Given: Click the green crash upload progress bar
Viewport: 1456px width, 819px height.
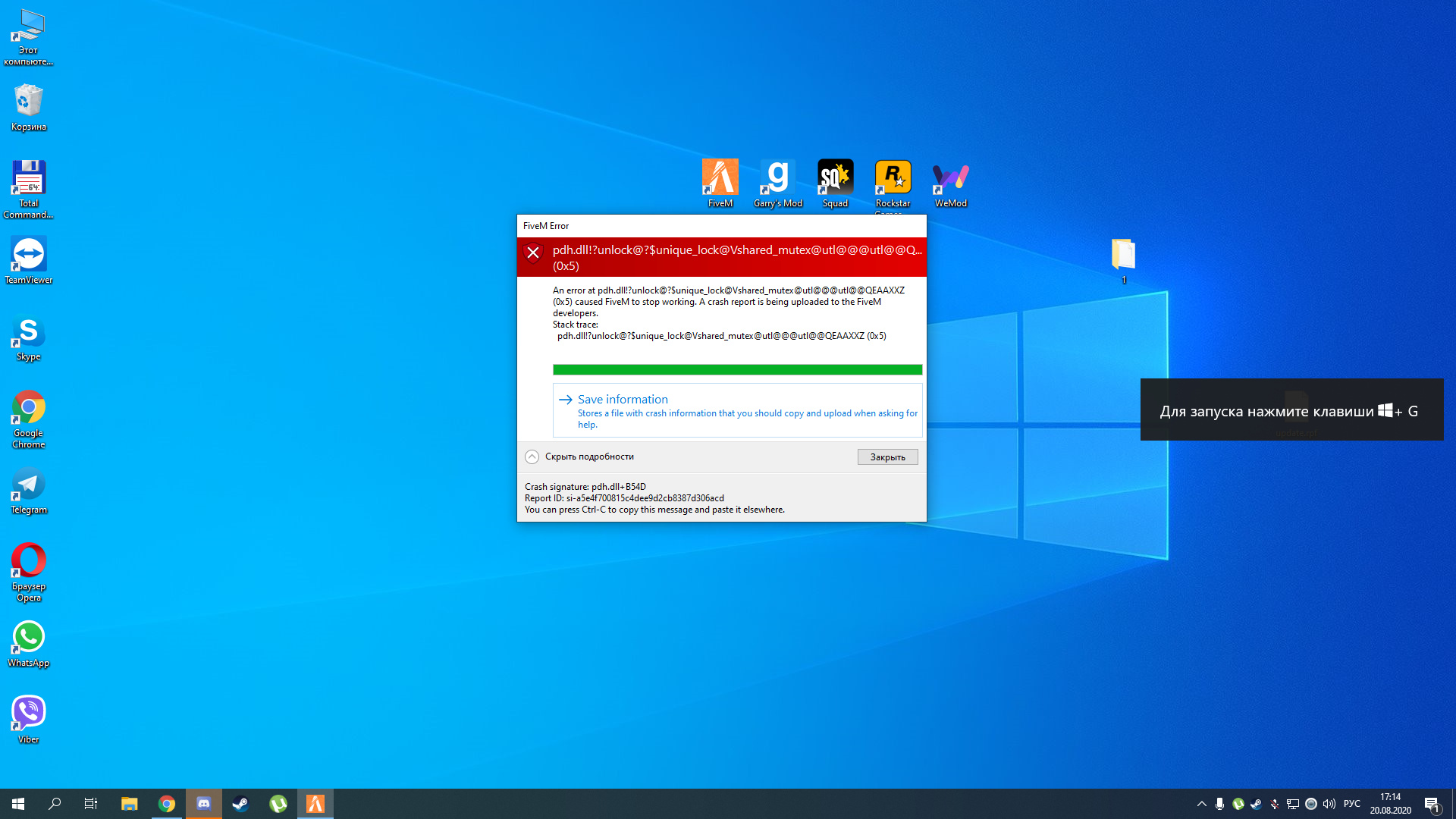Looking at the screenshot, I should pos(737,370).
